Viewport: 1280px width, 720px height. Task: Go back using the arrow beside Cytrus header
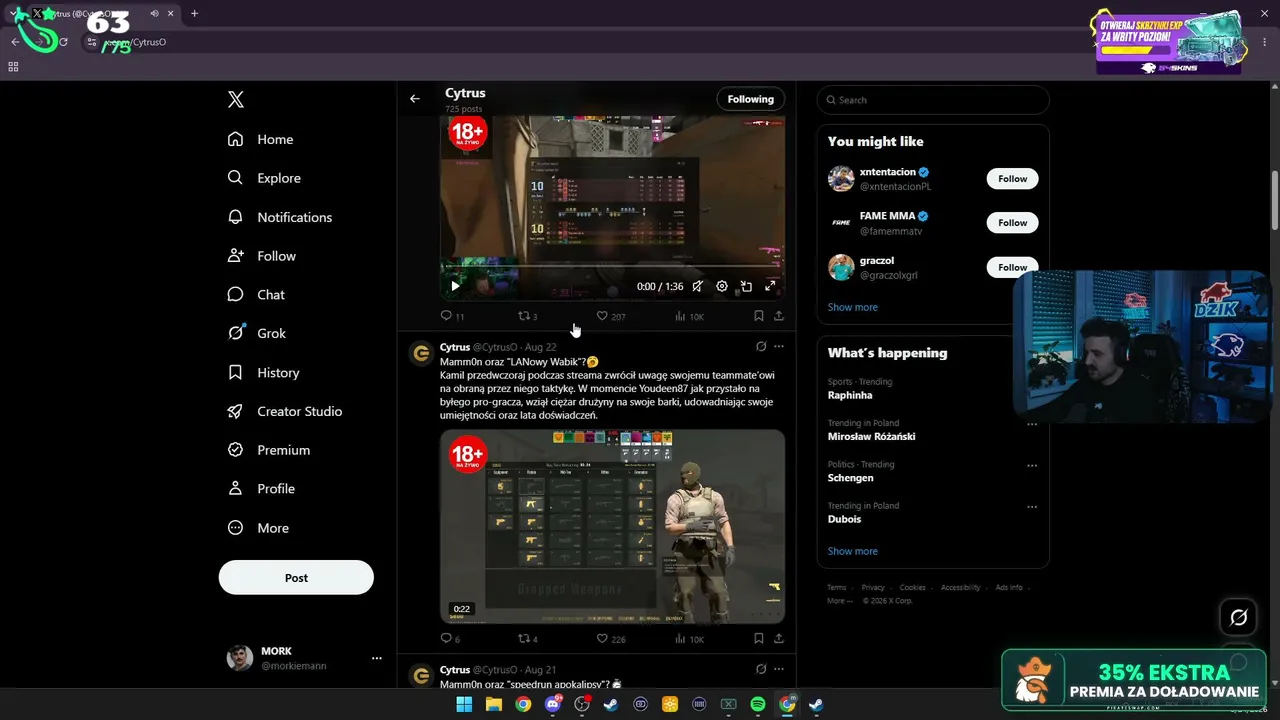point(415,99)
